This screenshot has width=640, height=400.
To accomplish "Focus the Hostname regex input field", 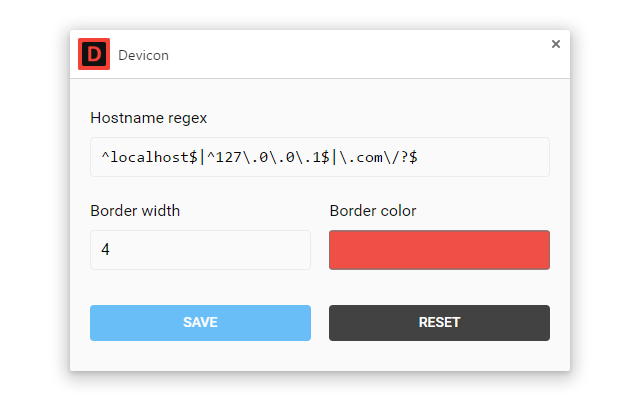I will pyautogui.click(x=320, y=157).
